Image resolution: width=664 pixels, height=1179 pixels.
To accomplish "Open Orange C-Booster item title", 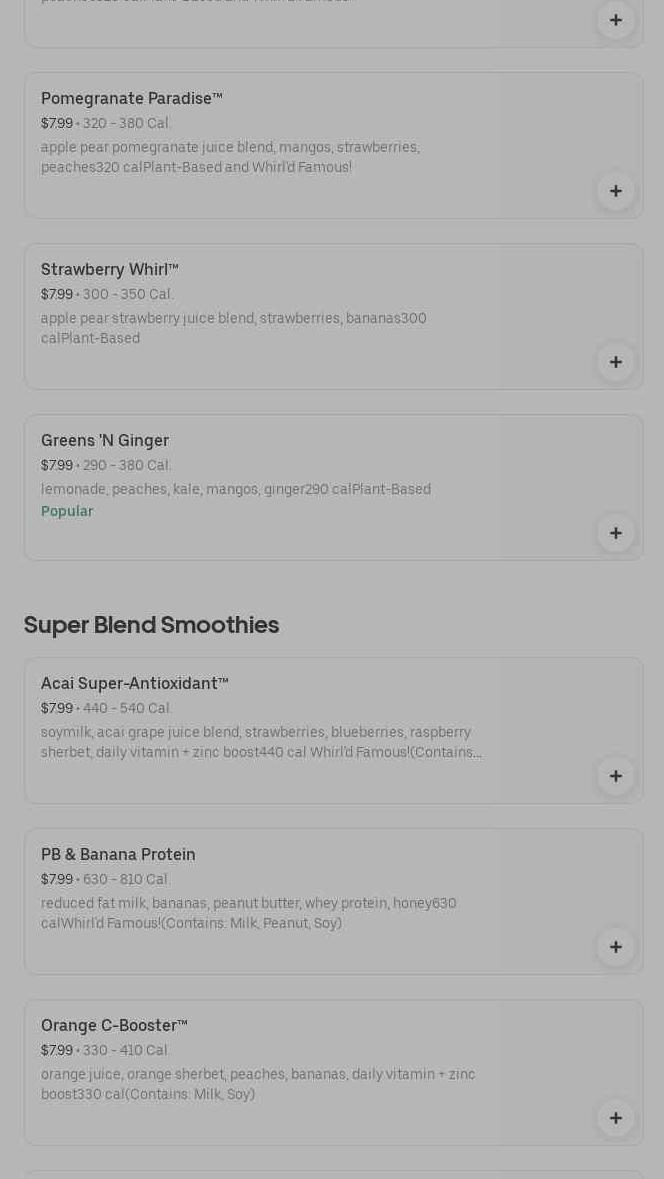I will tap(114, 1025).
